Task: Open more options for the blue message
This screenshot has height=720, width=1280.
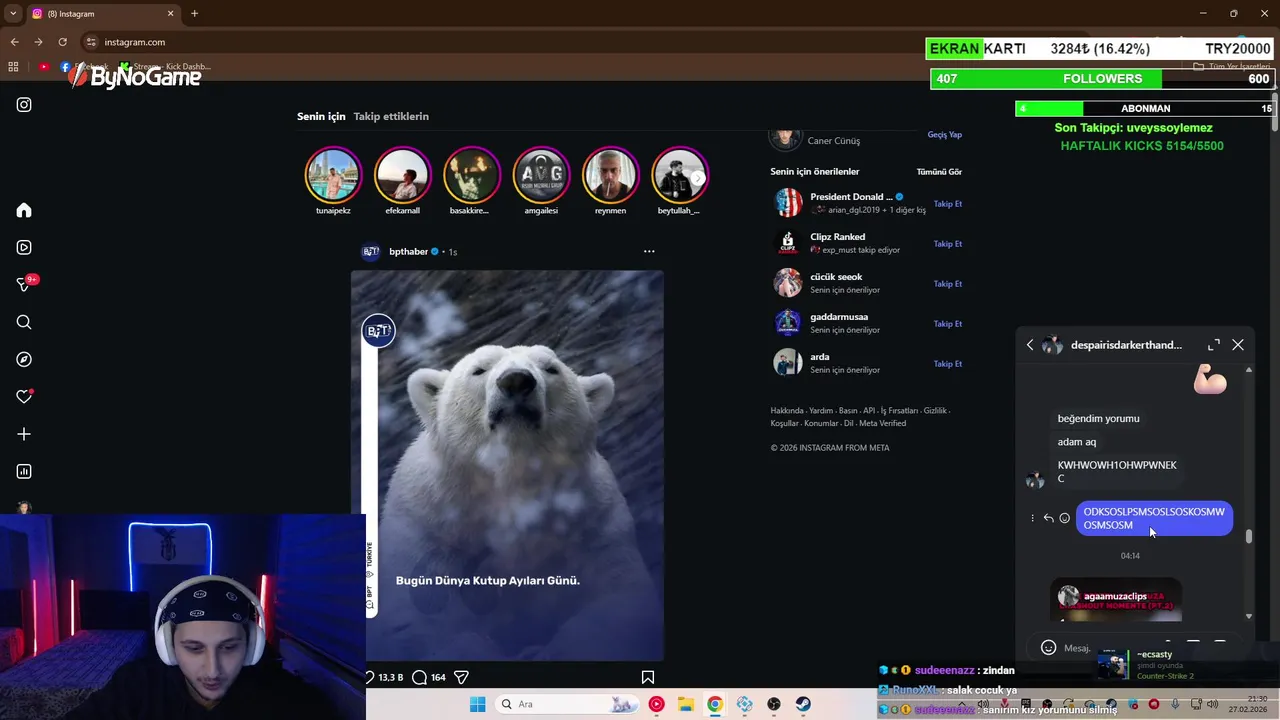Action: tap(1032, 518)
